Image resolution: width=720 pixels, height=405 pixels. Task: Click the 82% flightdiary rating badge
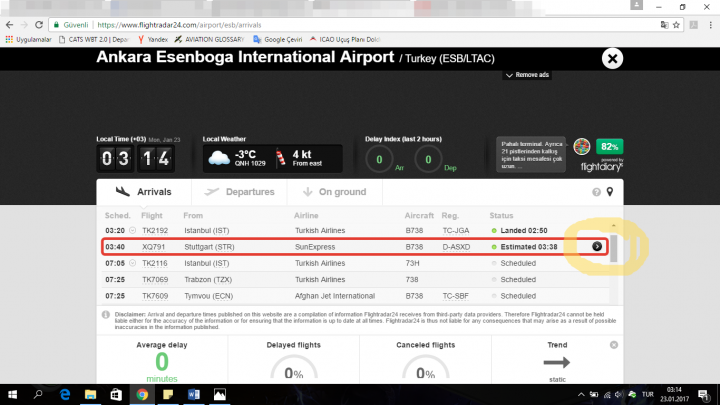610,146
